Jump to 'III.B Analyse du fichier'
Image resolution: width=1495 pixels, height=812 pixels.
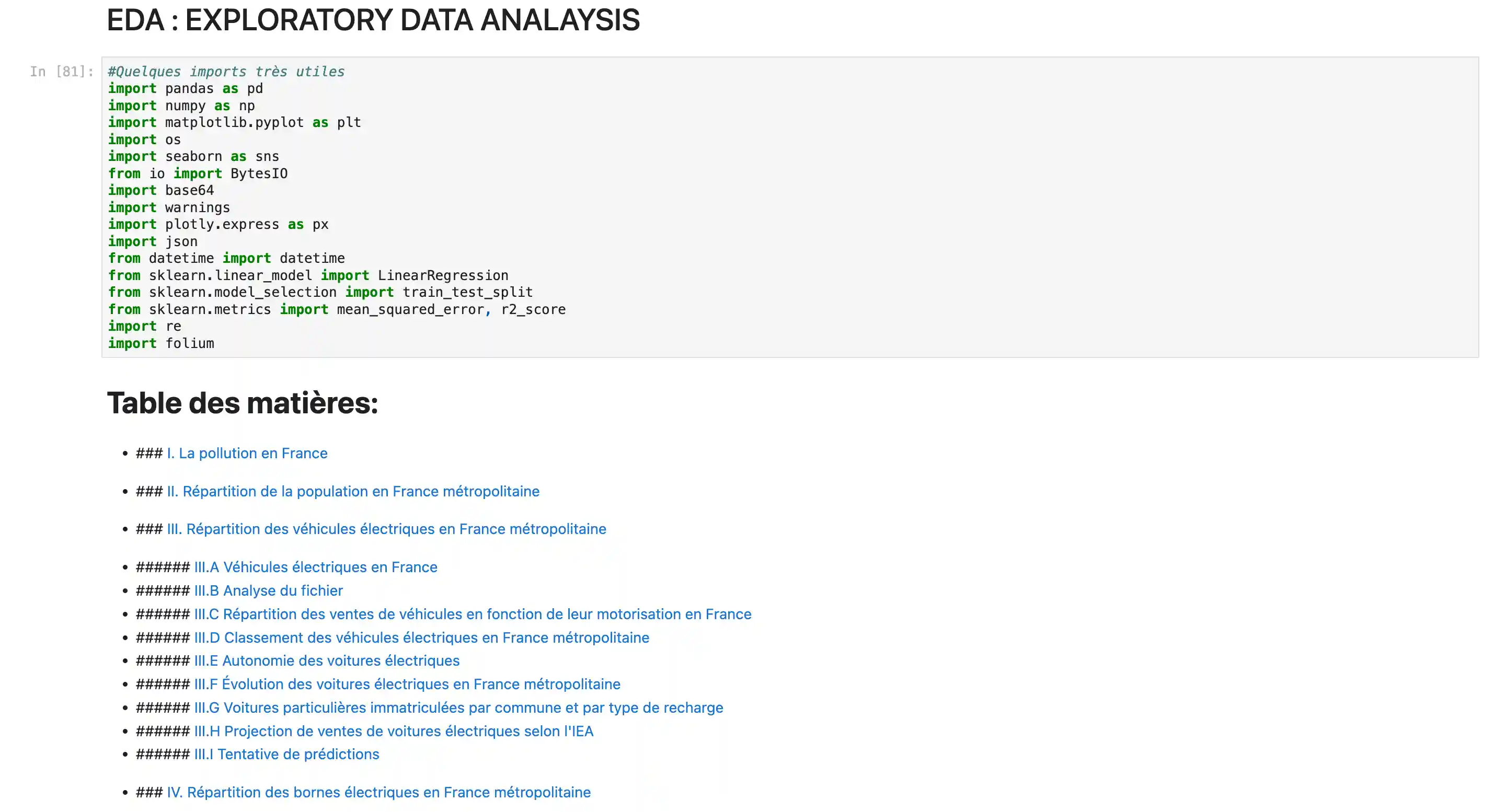268,590
